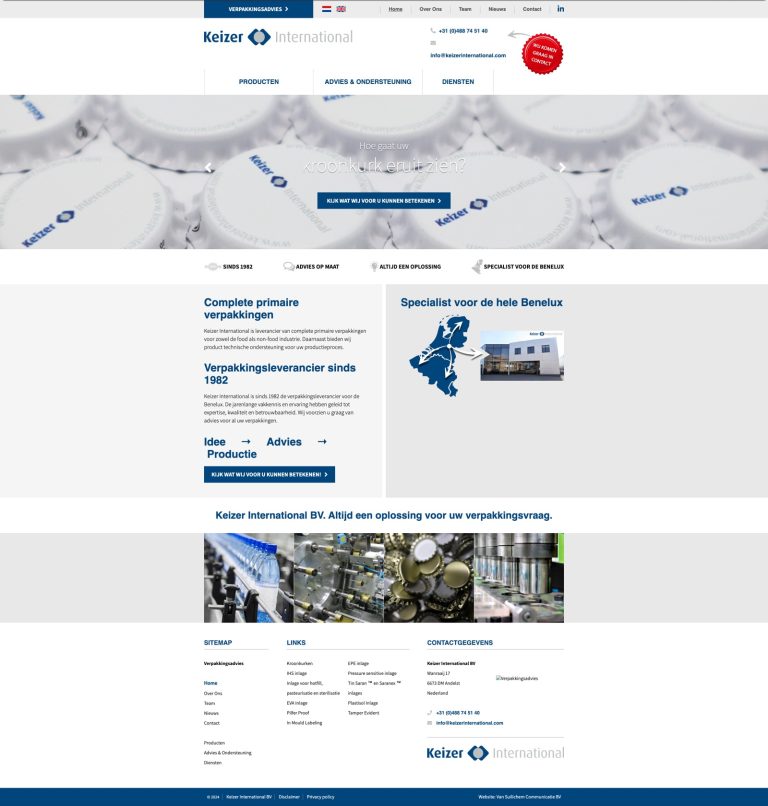Click the footer email info@keizerinternational.com
768x806 pixels.
469,723
